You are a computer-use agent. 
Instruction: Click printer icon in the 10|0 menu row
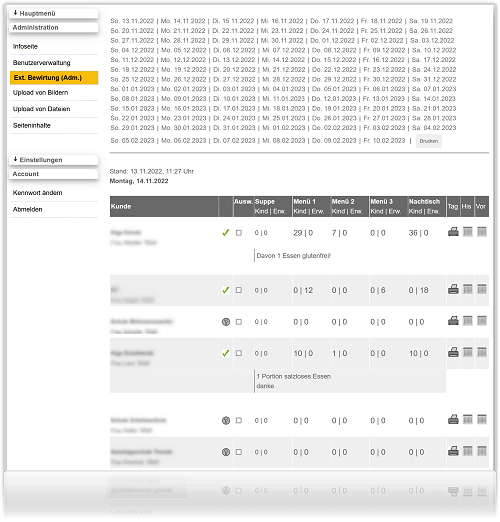pos(453,352)
